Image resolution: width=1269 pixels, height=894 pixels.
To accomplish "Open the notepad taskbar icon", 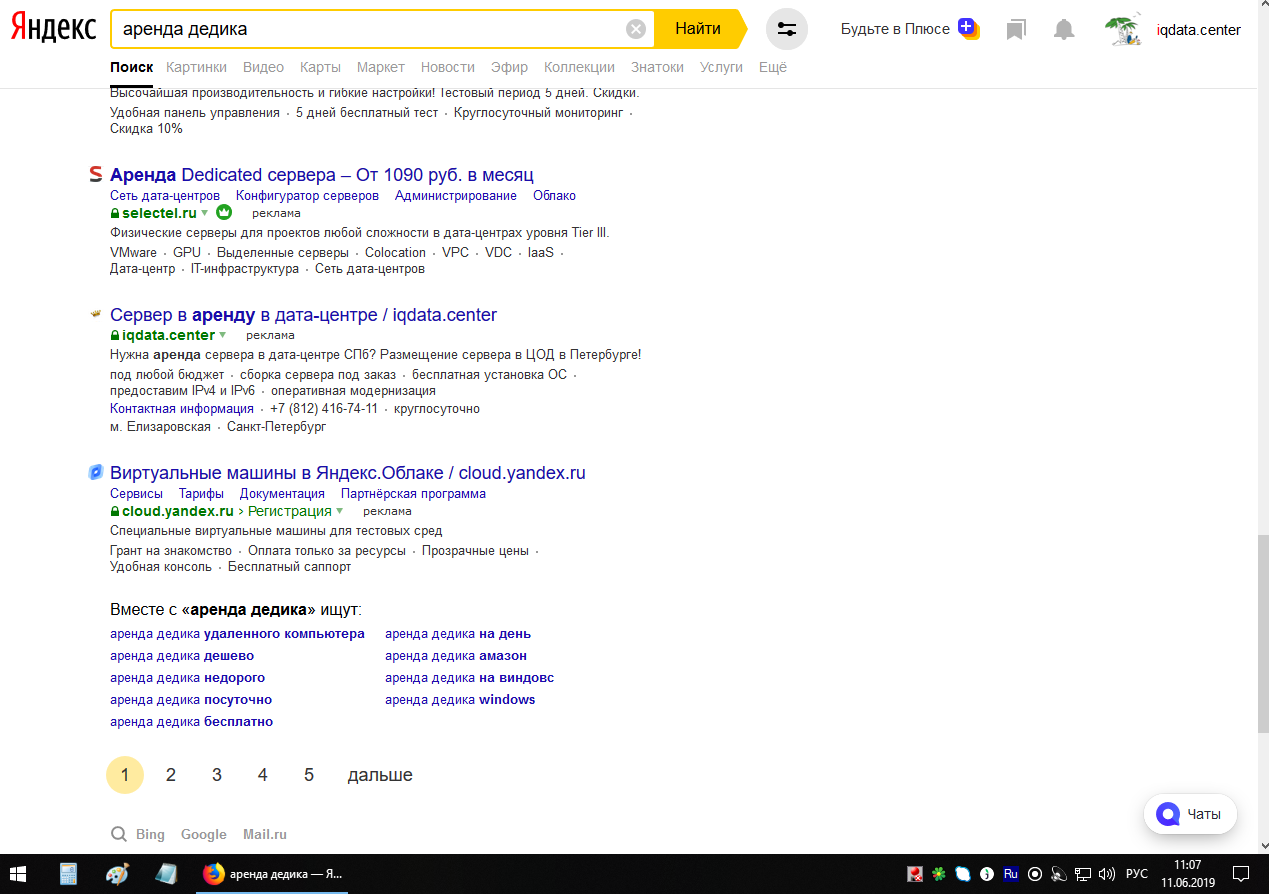I will coord(166,874).
